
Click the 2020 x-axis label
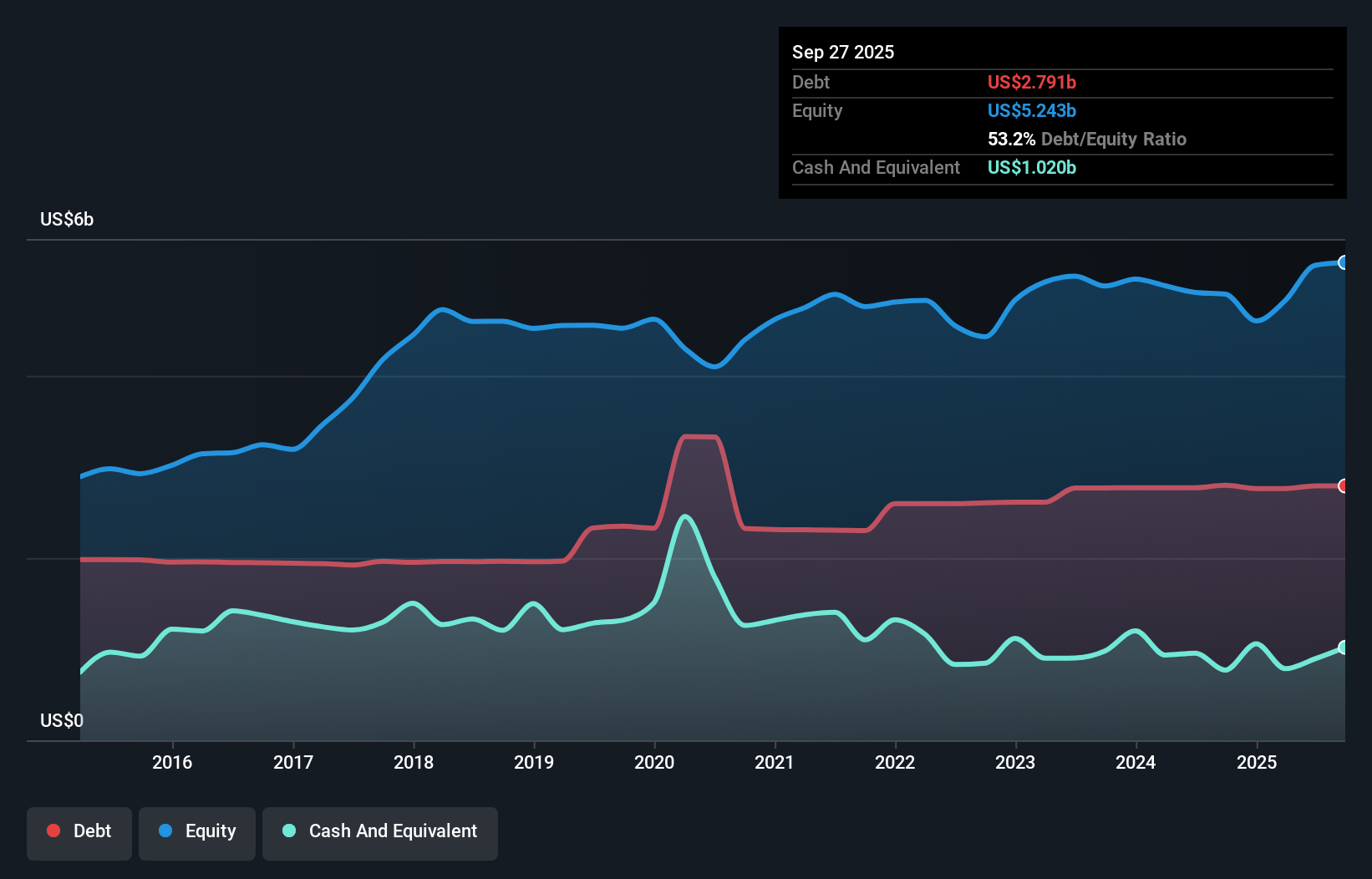click(654, 762)
